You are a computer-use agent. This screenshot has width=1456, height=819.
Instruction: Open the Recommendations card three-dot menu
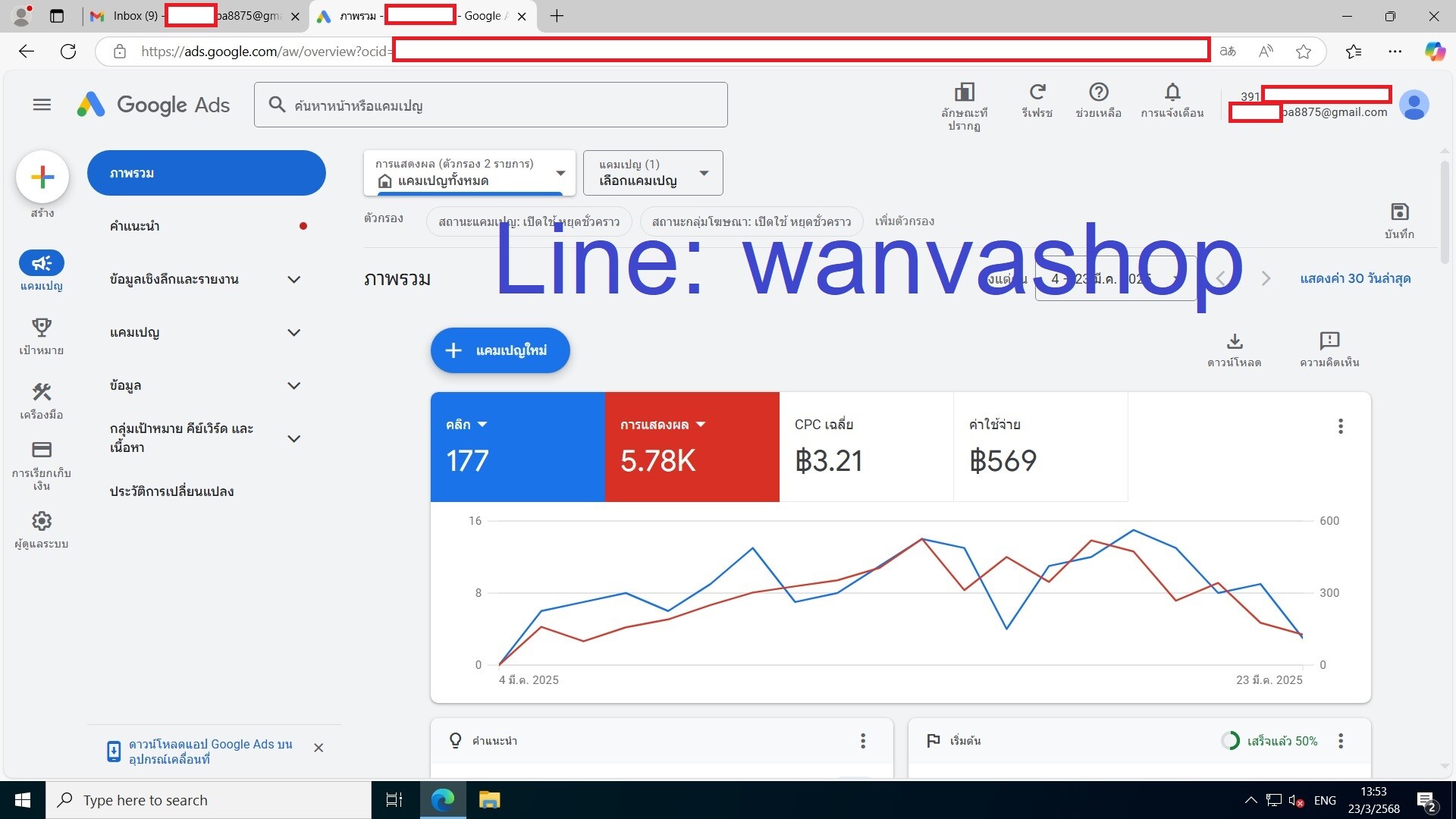coord(863,741)
